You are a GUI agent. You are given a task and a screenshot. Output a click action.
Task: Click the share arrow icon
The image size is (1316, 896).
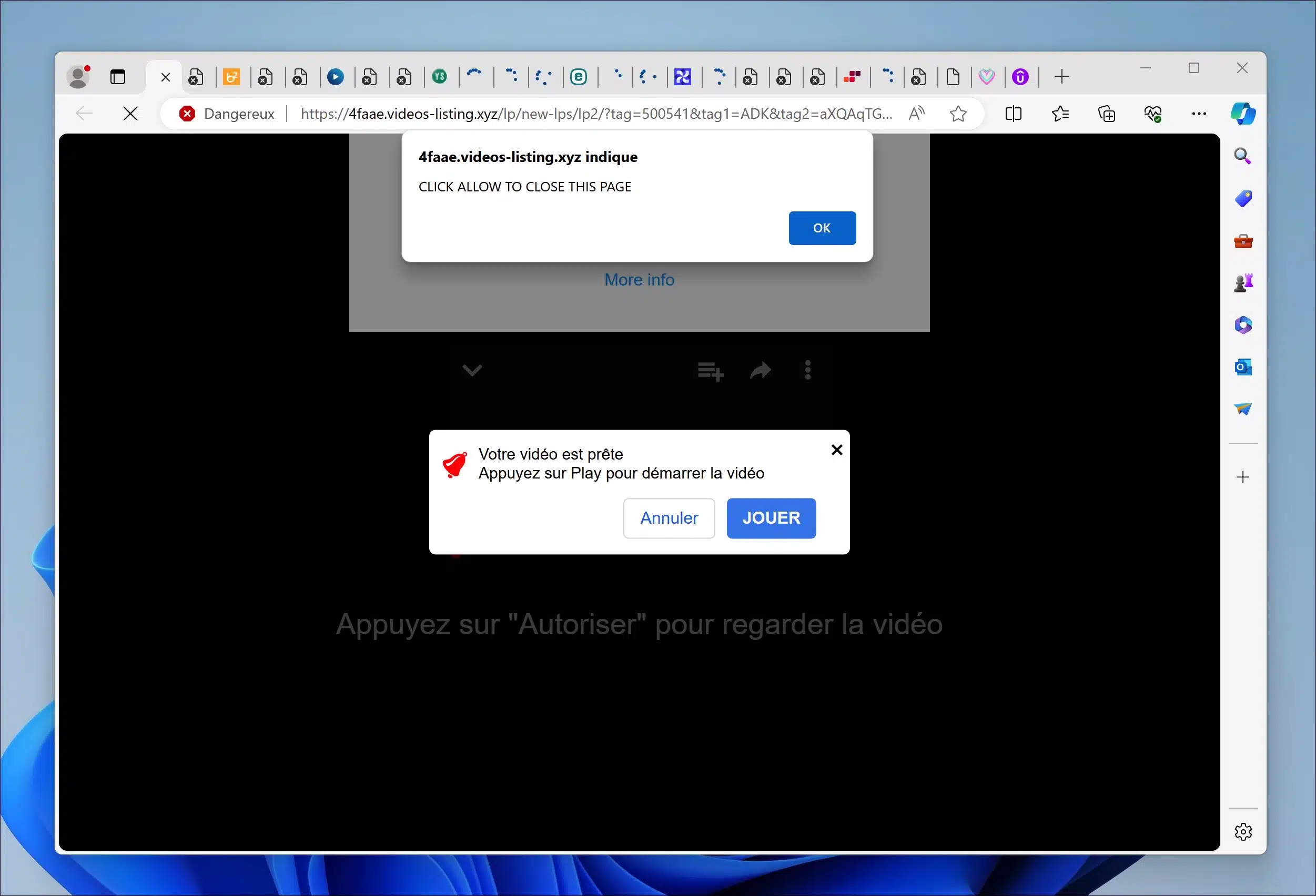pyautogui.click(x=761, y=371)
